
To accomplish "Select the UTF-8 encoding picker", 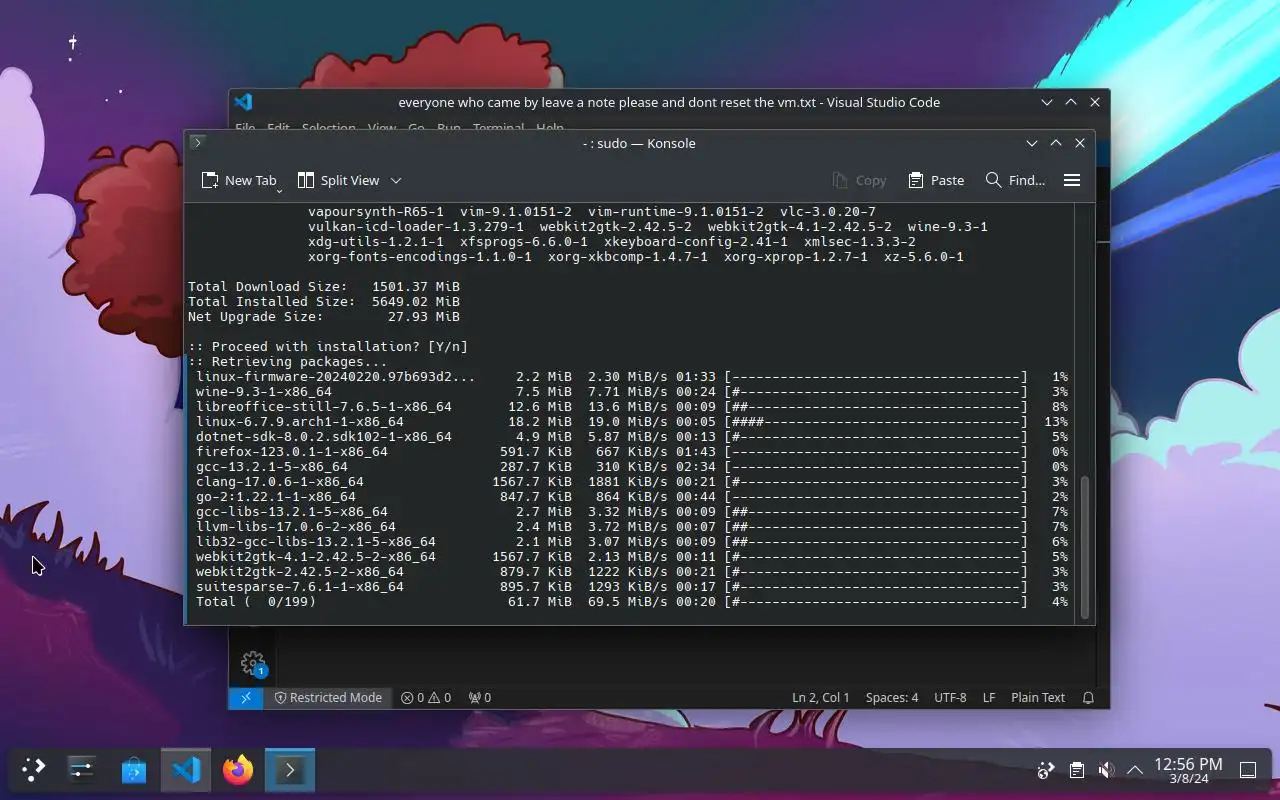I will point(950,697).
